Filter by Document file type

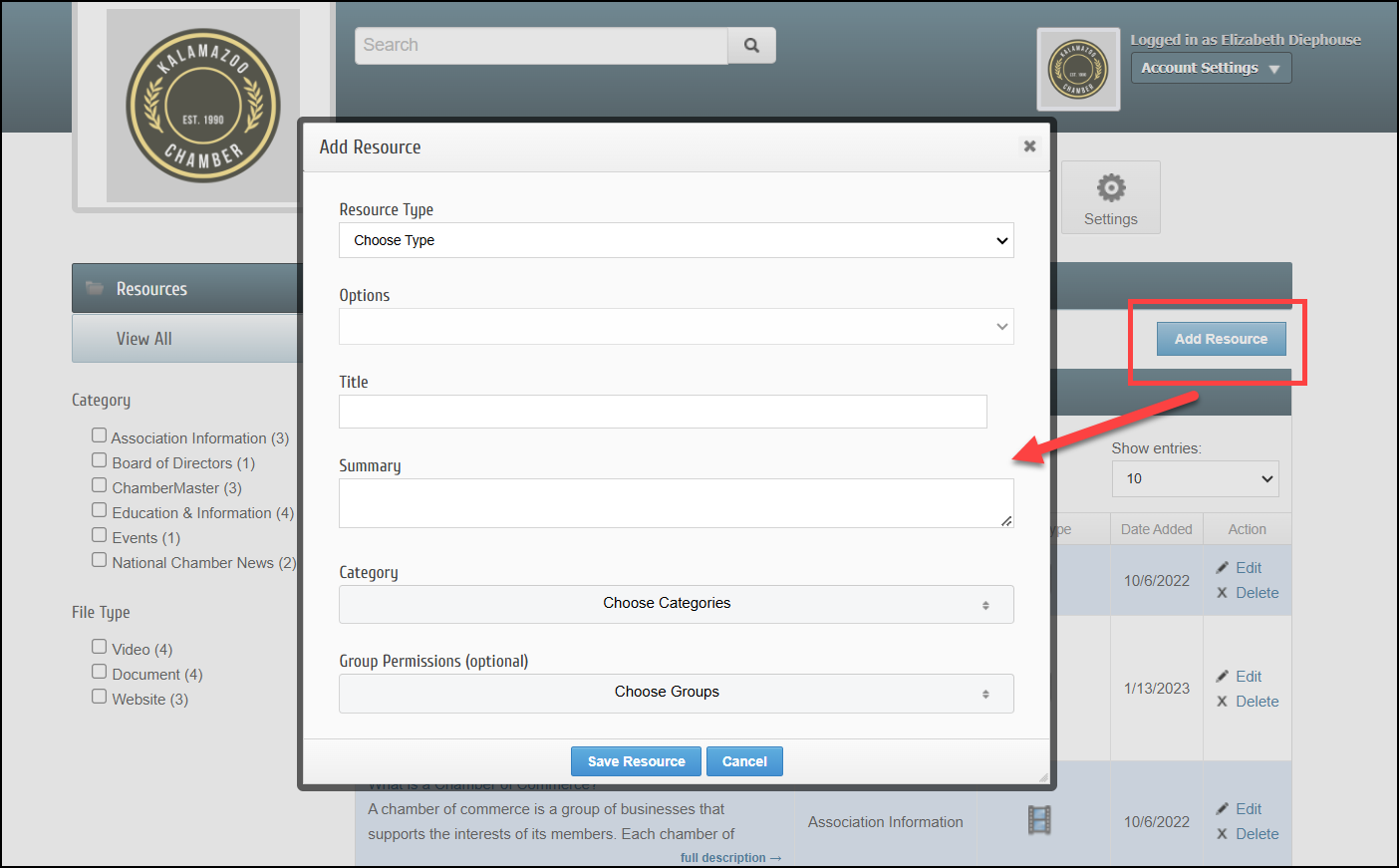[x=99, y=672]
